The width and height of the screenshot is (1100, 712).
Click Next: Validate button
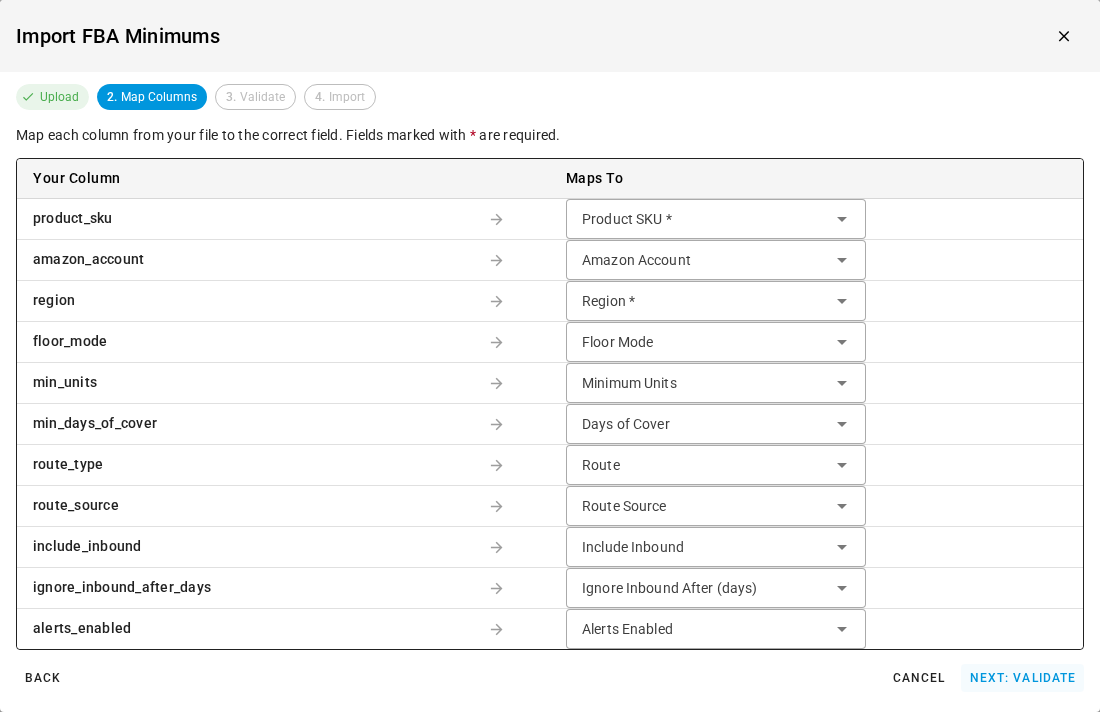(1022, 678)
